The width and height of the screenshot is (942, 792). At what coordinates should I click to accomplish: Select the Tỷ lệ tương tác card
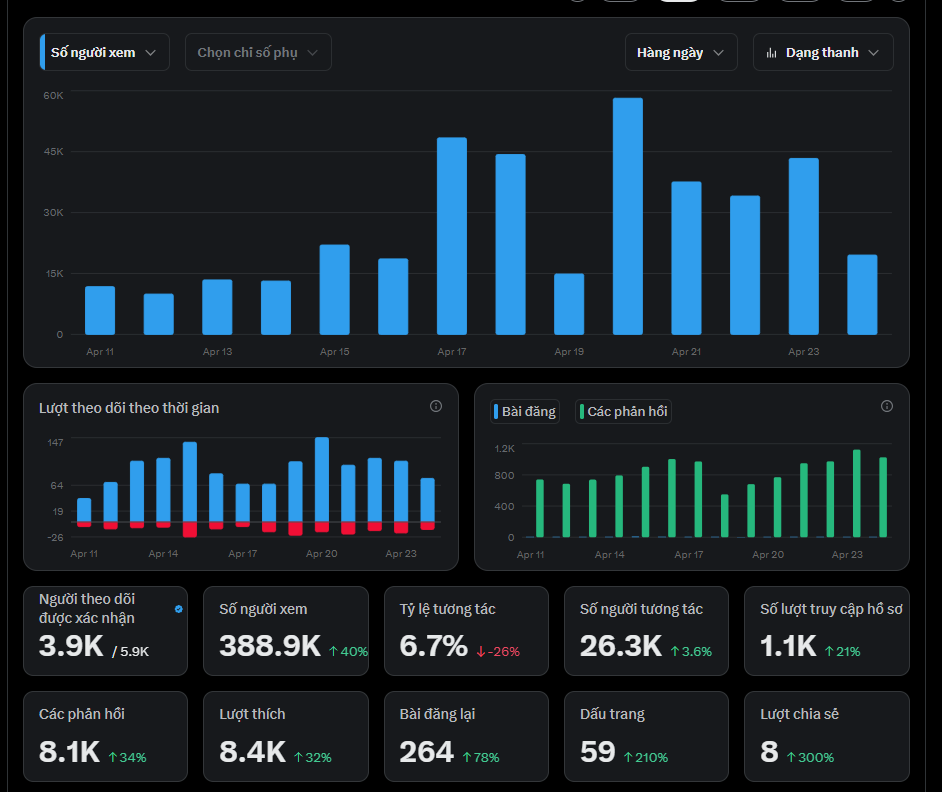click(x=466, y=630)
